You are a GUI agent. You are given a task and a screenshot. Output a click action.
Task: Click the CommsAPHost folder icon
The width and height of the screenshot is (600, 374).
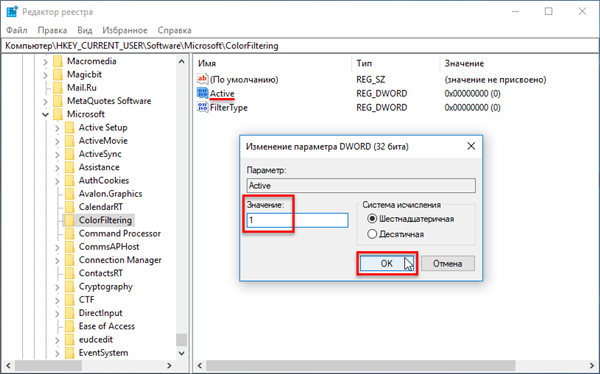click(x=70, y=247)
